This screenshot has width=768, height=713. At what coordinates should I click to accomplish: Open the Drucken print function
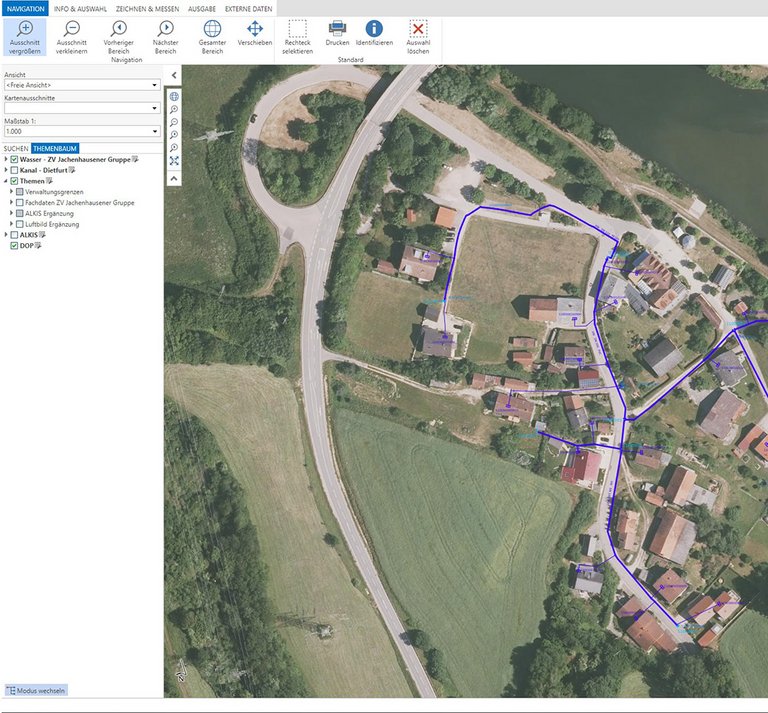(337, 33)
